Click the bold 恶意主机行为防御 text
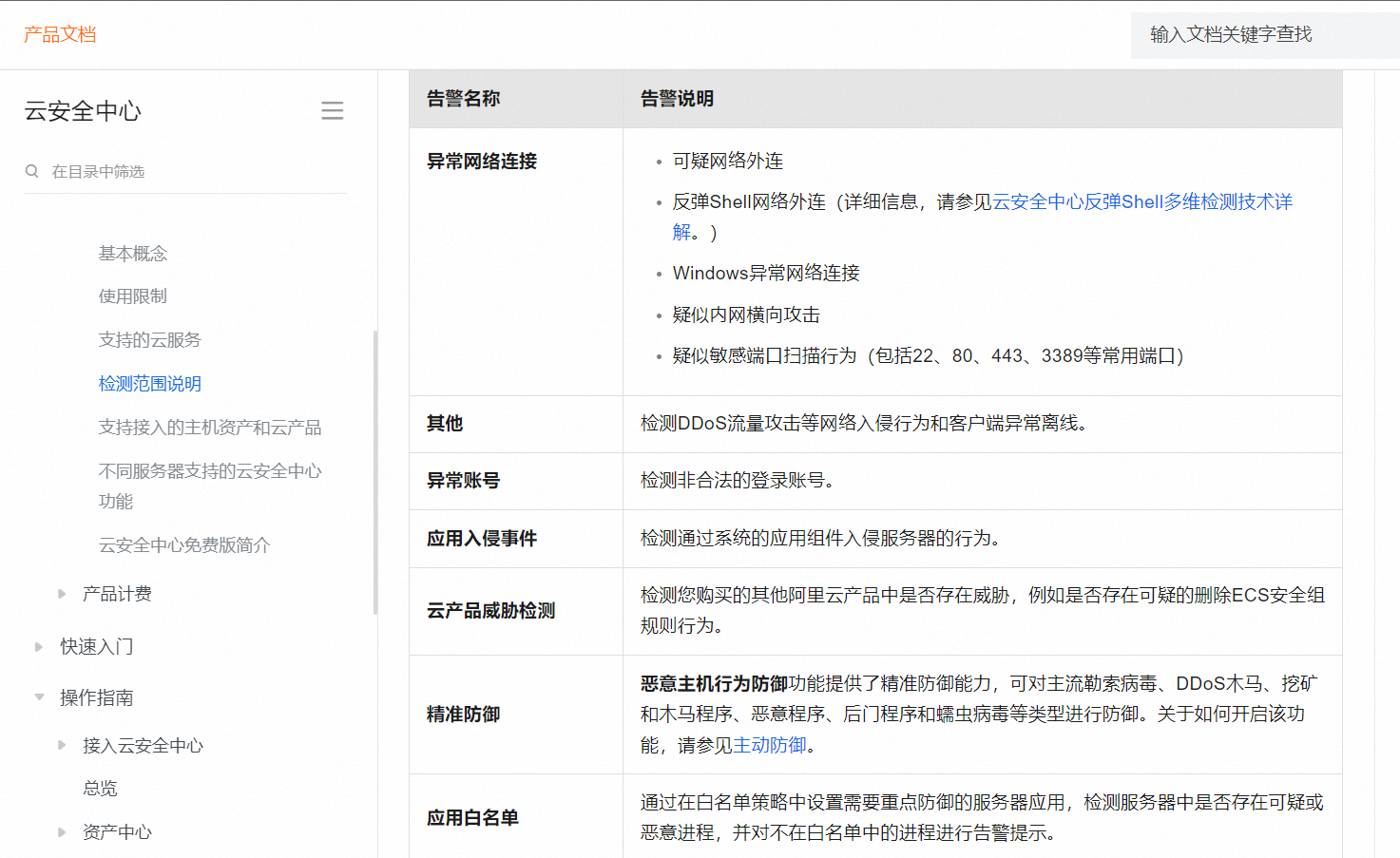This screenshot has height=858, width=1400. (x=715, y=684)
